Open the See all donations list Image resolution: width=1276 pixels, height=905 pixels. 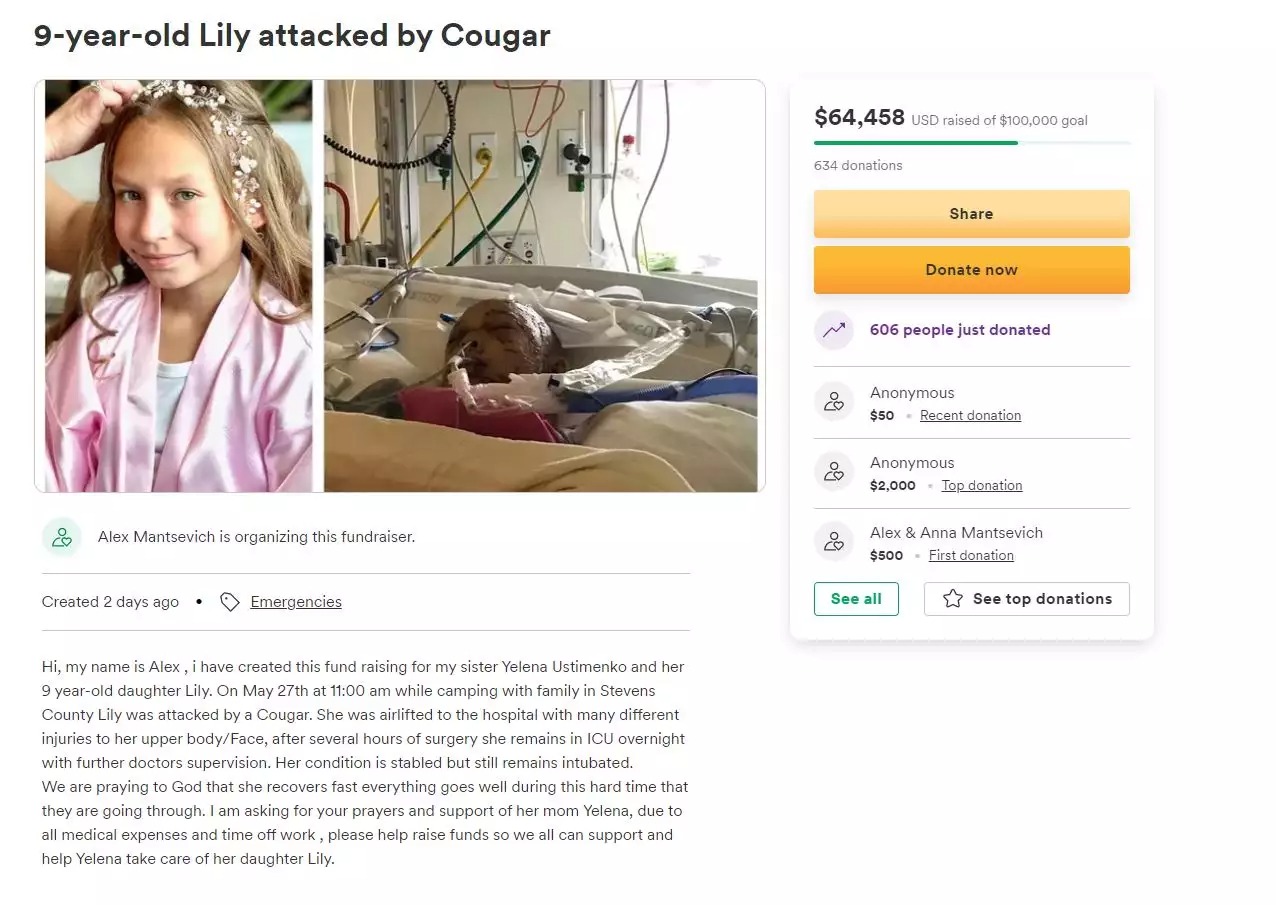pyautogui.click(x=856, y=599)
